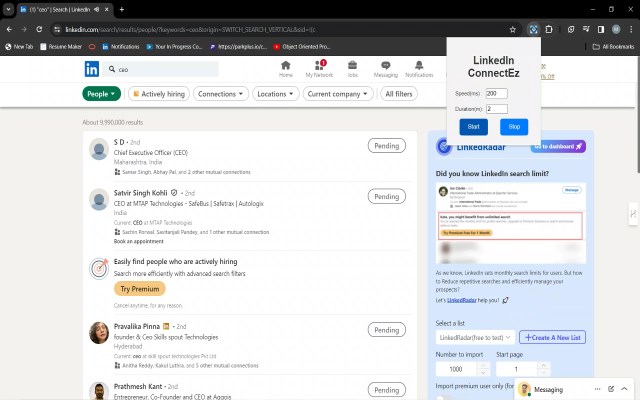This screenshot has height=400, width=640.
Task: Click Pending button for Prathmesh Kant
Action: pyautogui.click(x=387, y=390)
